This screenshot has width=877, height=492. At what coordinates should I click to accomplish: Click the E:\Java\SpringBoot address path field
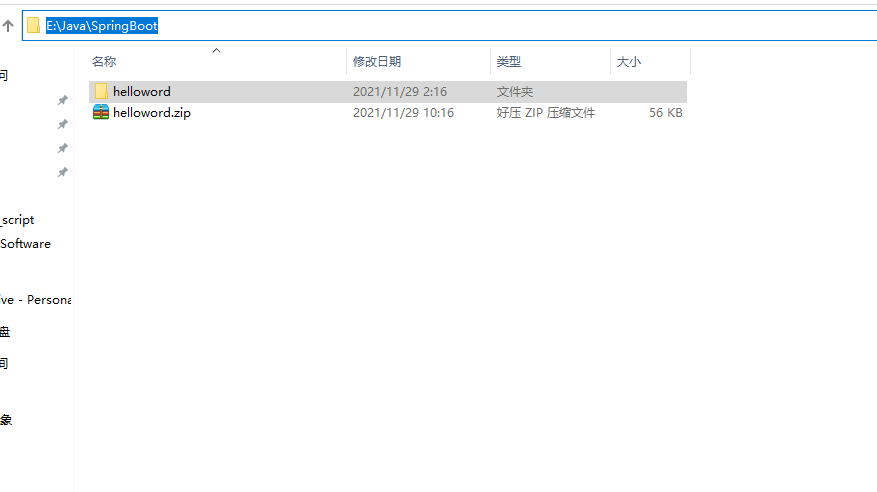click(x=450, y=26)
